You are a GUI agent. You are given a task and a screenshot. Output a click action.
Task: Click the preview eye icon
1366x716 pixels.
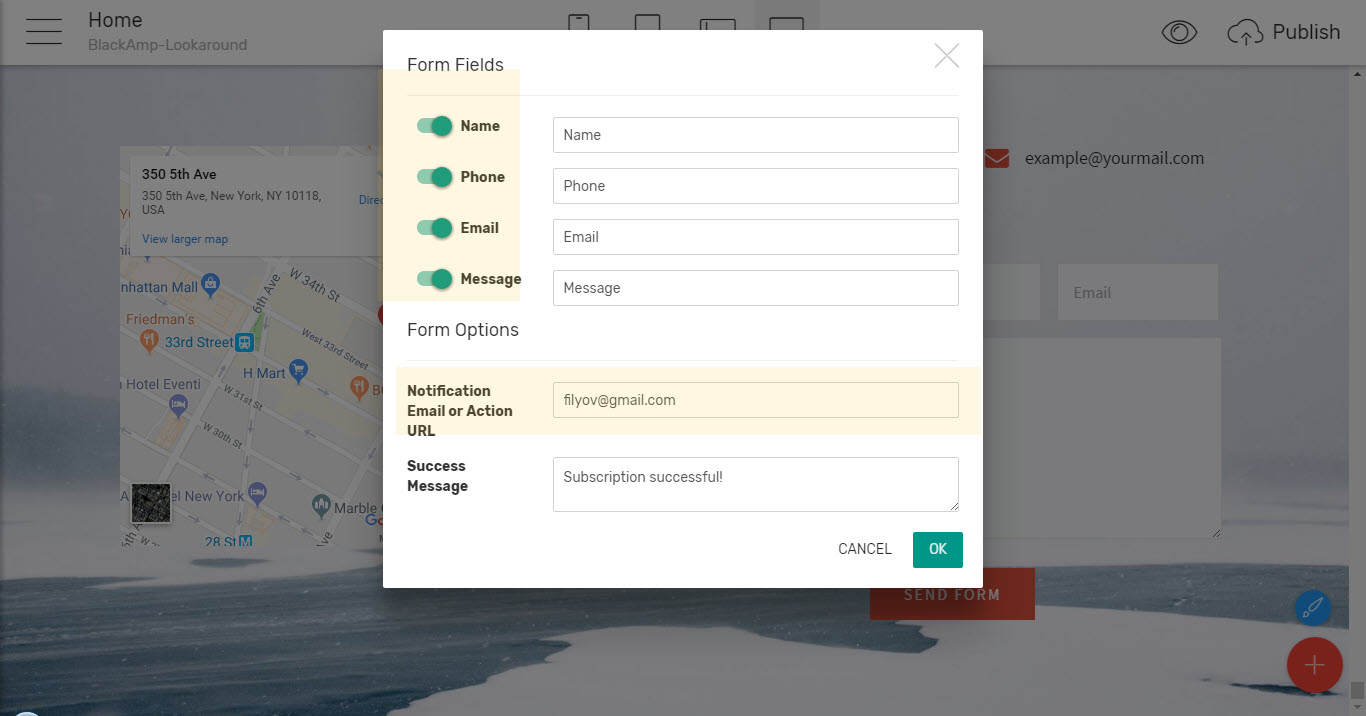[1179, 33]
